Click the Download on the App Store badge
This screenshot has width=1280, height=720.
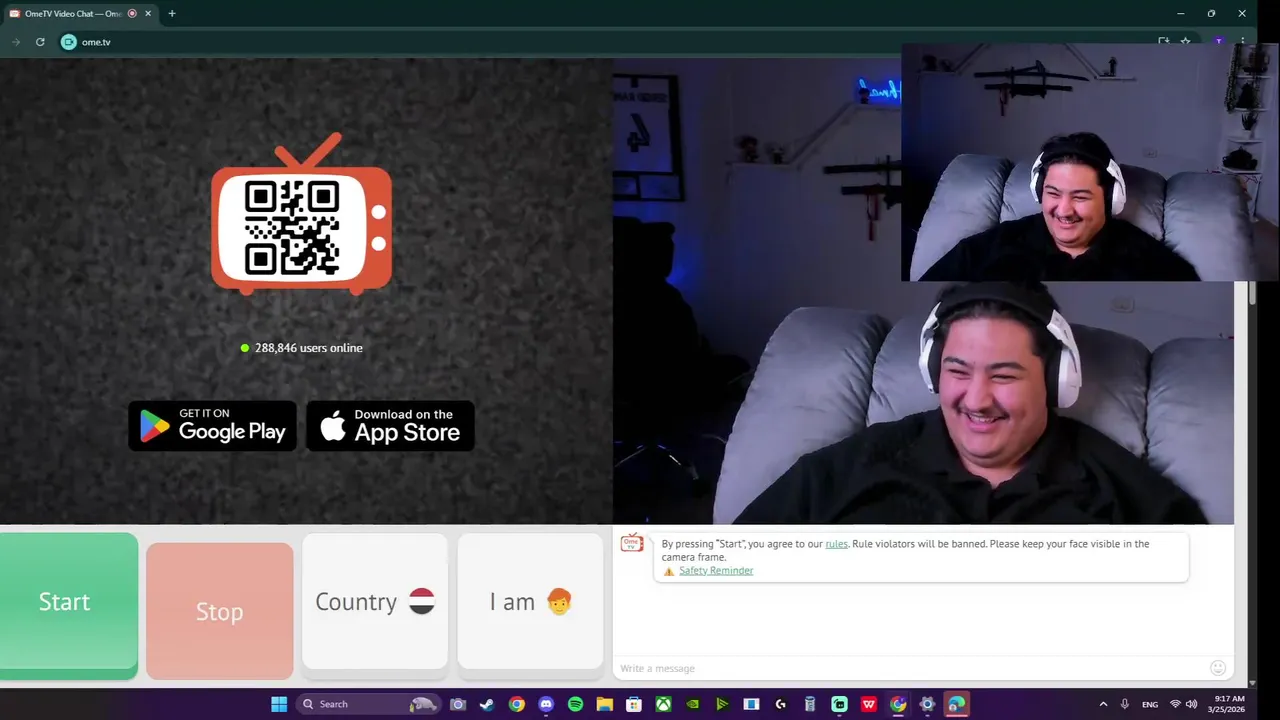390,426
